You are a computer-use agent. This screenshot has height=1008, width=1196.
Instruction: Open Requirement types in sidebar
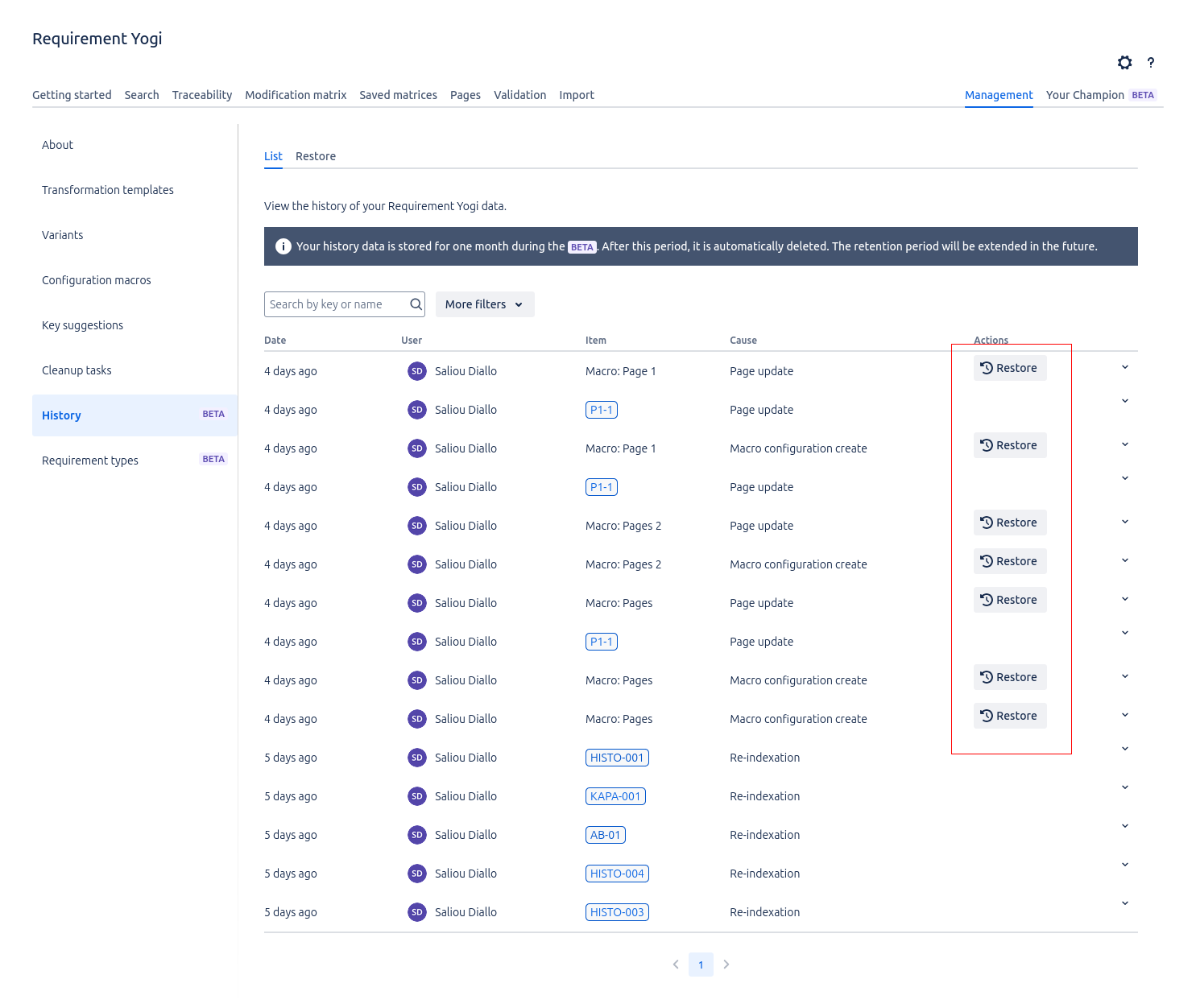tap(90, 461)
